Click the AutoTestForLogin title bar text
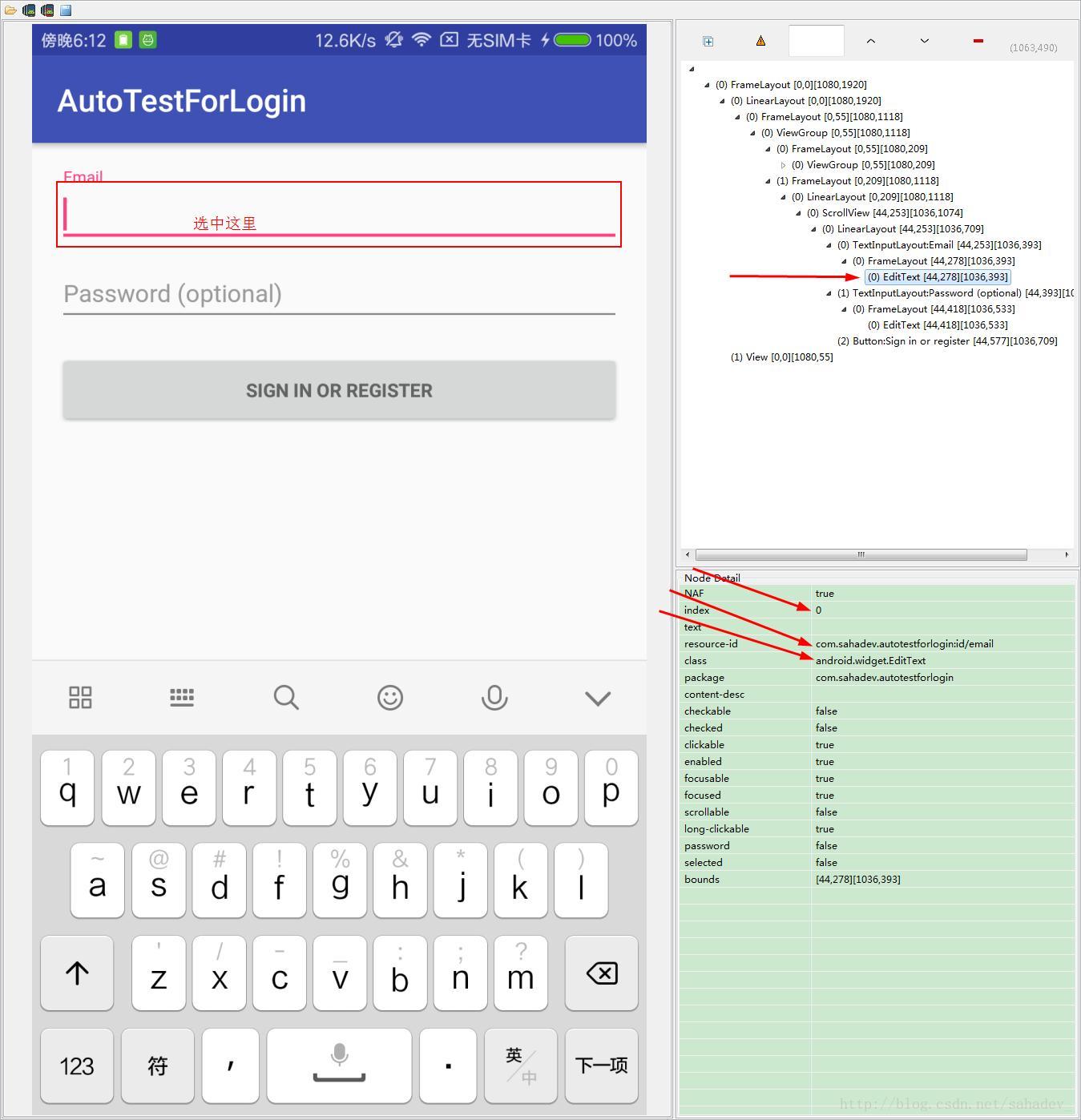Viewport: 1081px width, 1120px height. (182, 101)
